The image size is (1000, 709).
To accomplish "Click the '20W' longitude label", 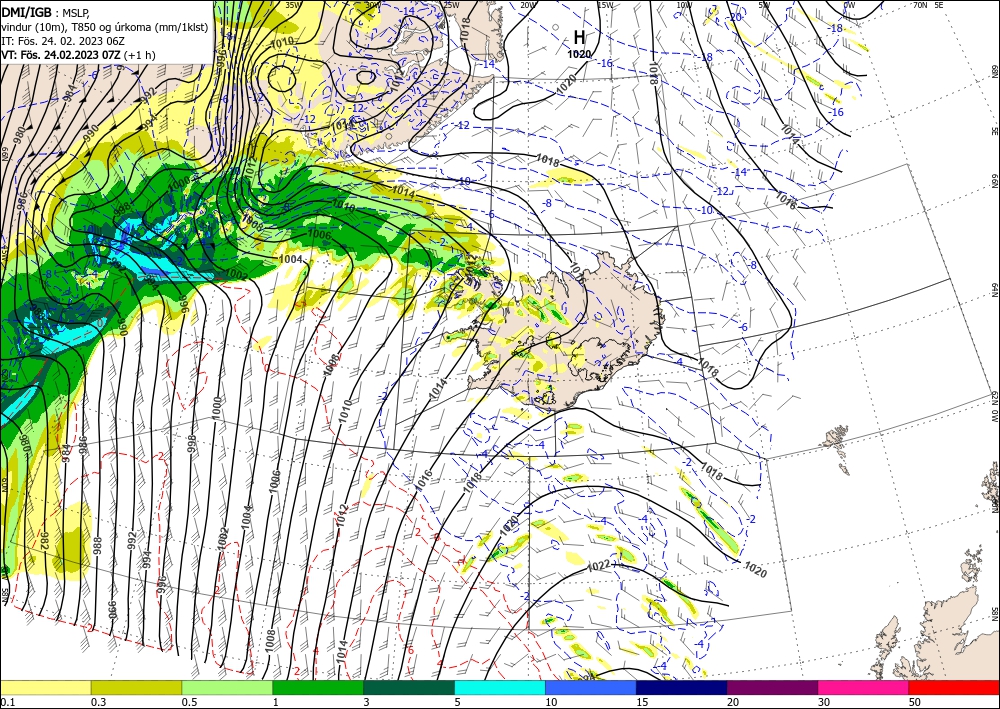I will click(x=528, y=5).
